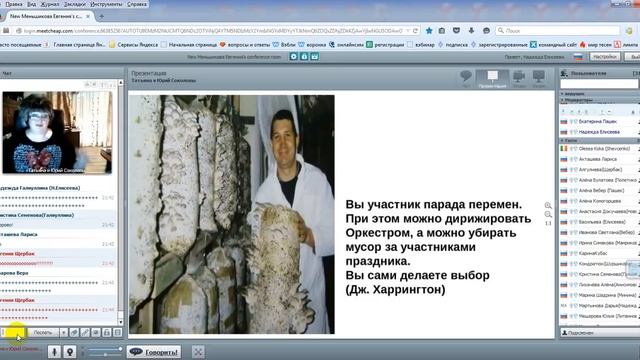Click the chat scrollbar up arrow

[x=120, y=83]
